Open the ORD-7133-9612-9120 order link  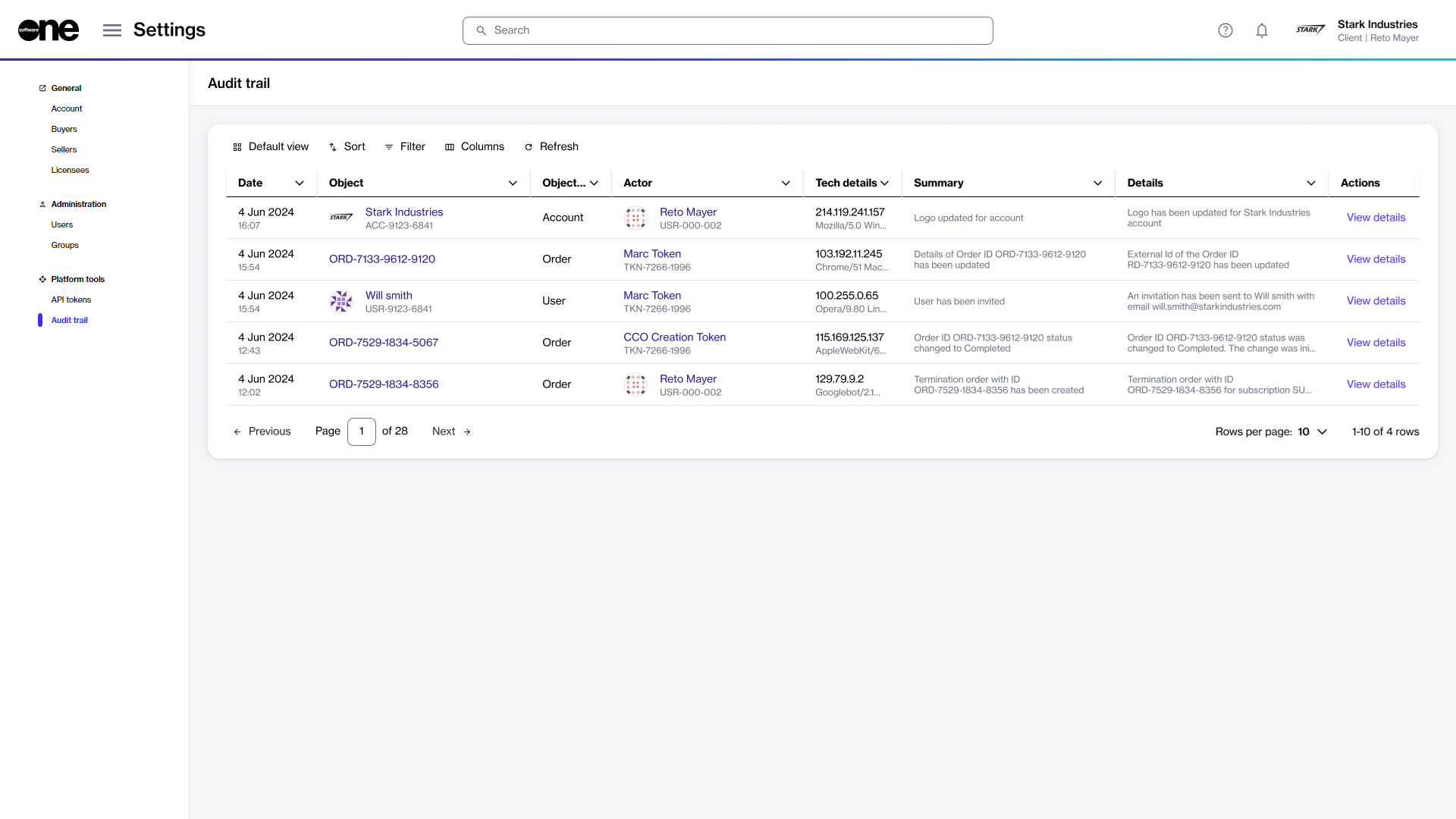click(382, 259)
